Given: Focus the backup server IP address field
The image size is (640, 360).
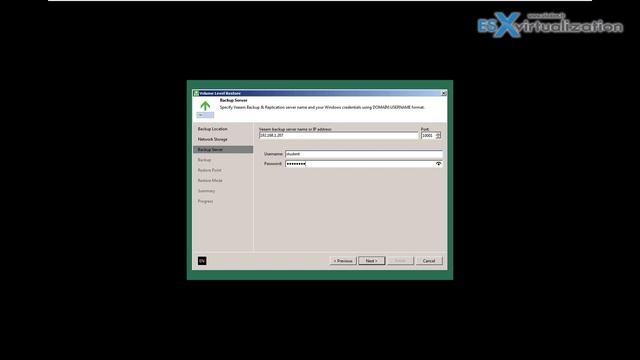Looking at the screenshot, I should [x=339, y=135].
